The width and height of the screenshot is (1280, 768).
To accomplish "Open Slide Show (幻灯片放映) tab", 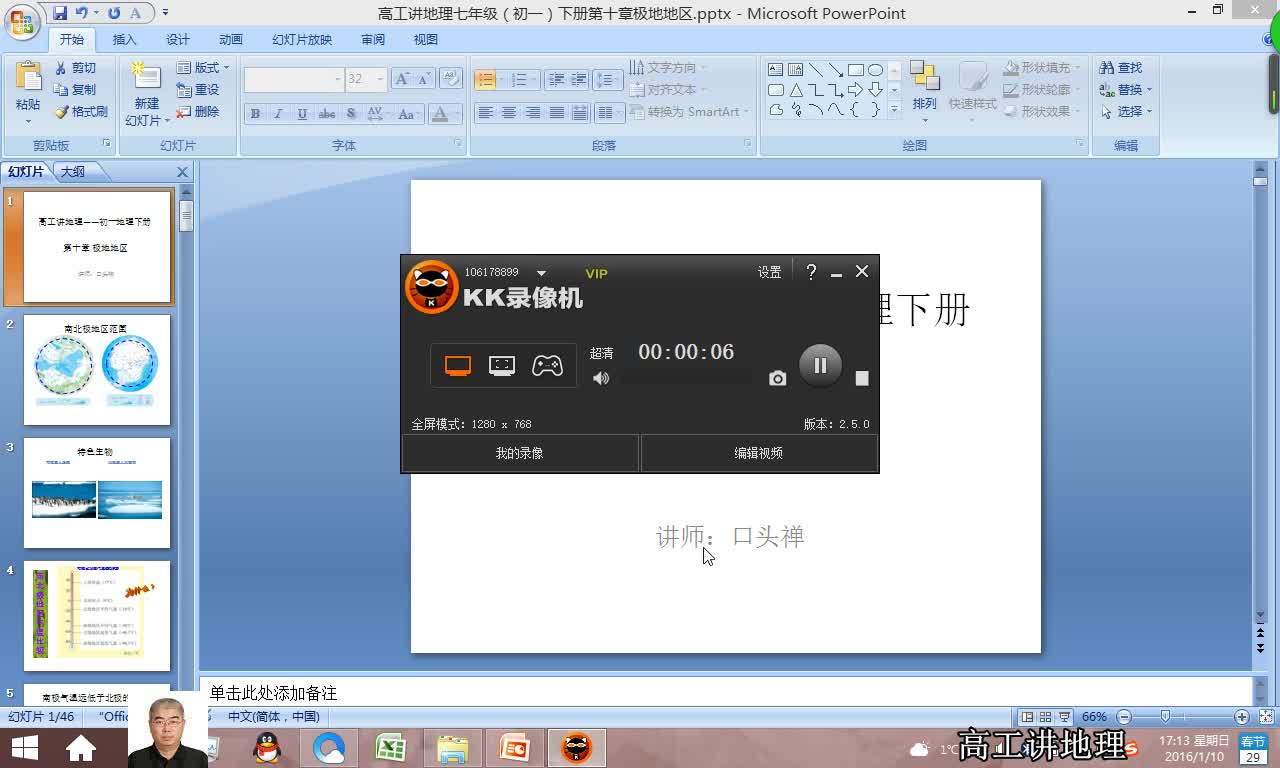I will point(302,40).
